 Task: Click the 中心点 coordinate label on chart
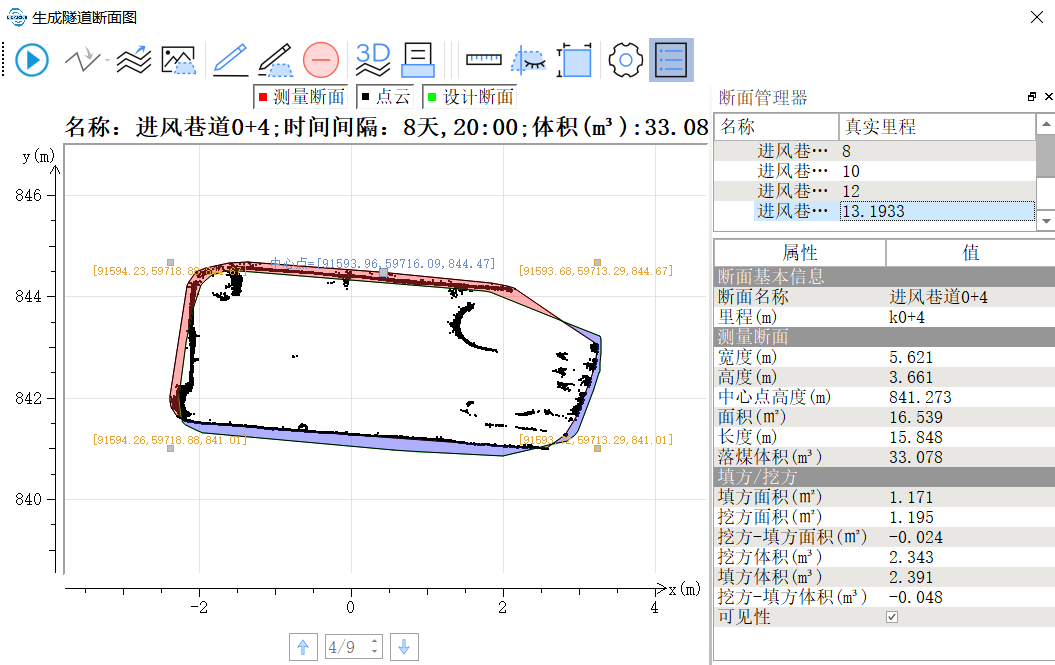382,263
